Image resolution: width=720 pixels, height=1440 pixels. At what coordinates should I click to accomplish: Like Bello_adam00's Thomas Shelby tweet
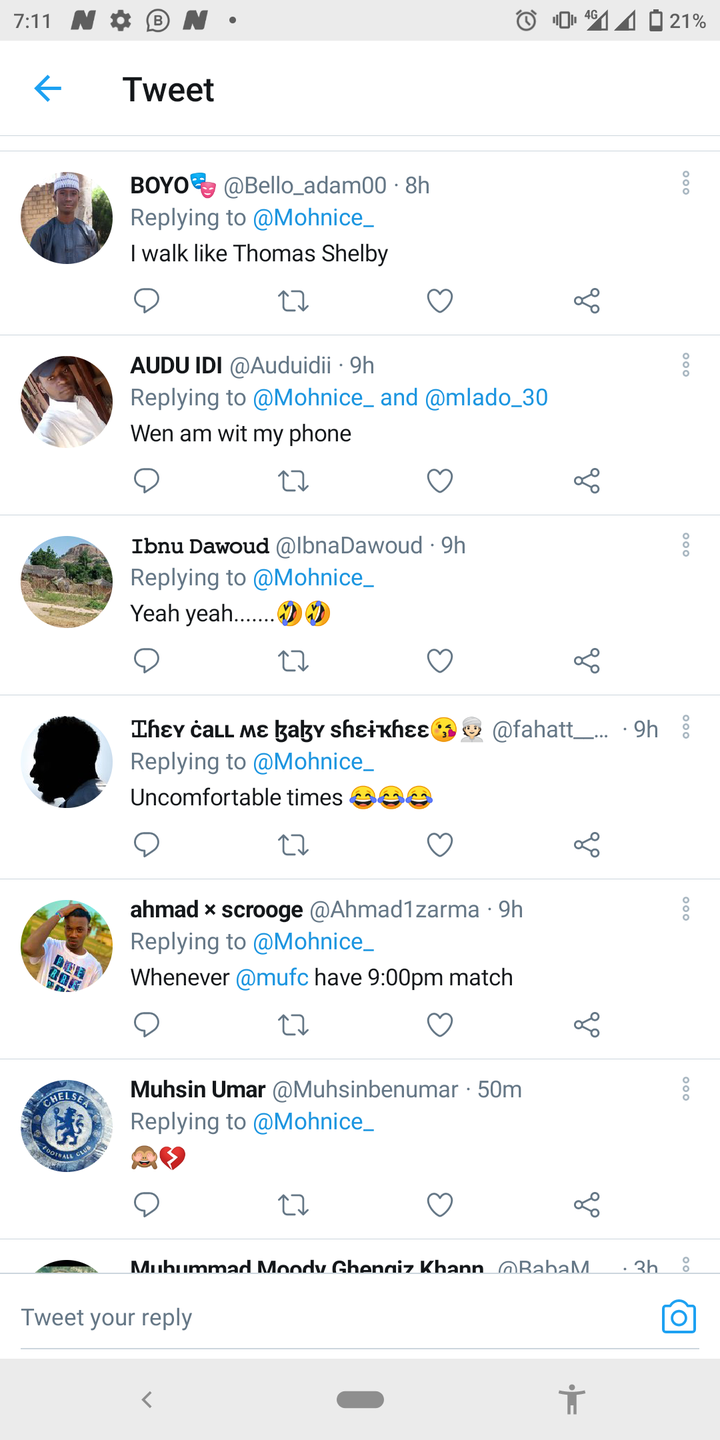pyautogui.click(x=440, y=301)
